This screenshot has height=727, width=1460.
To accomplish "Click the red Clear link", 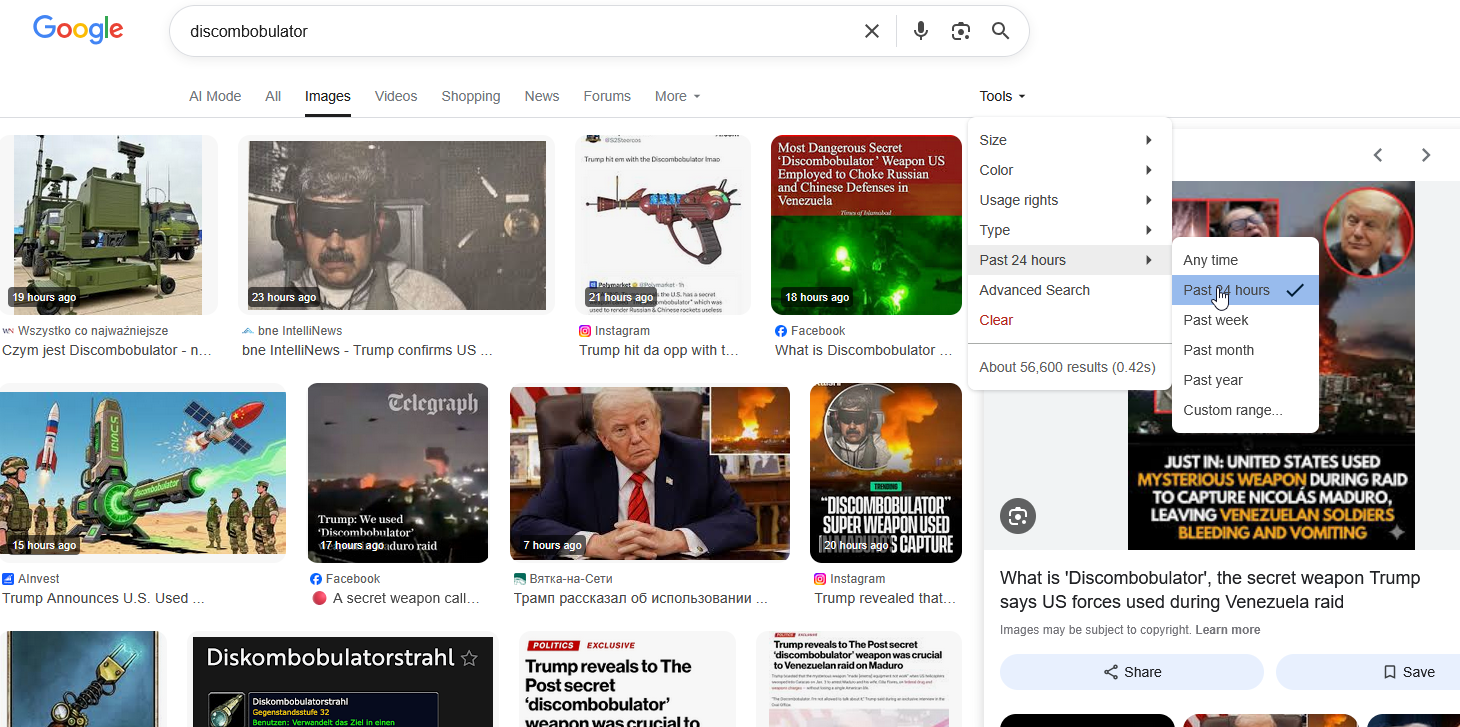I will (x=996, y=320).
